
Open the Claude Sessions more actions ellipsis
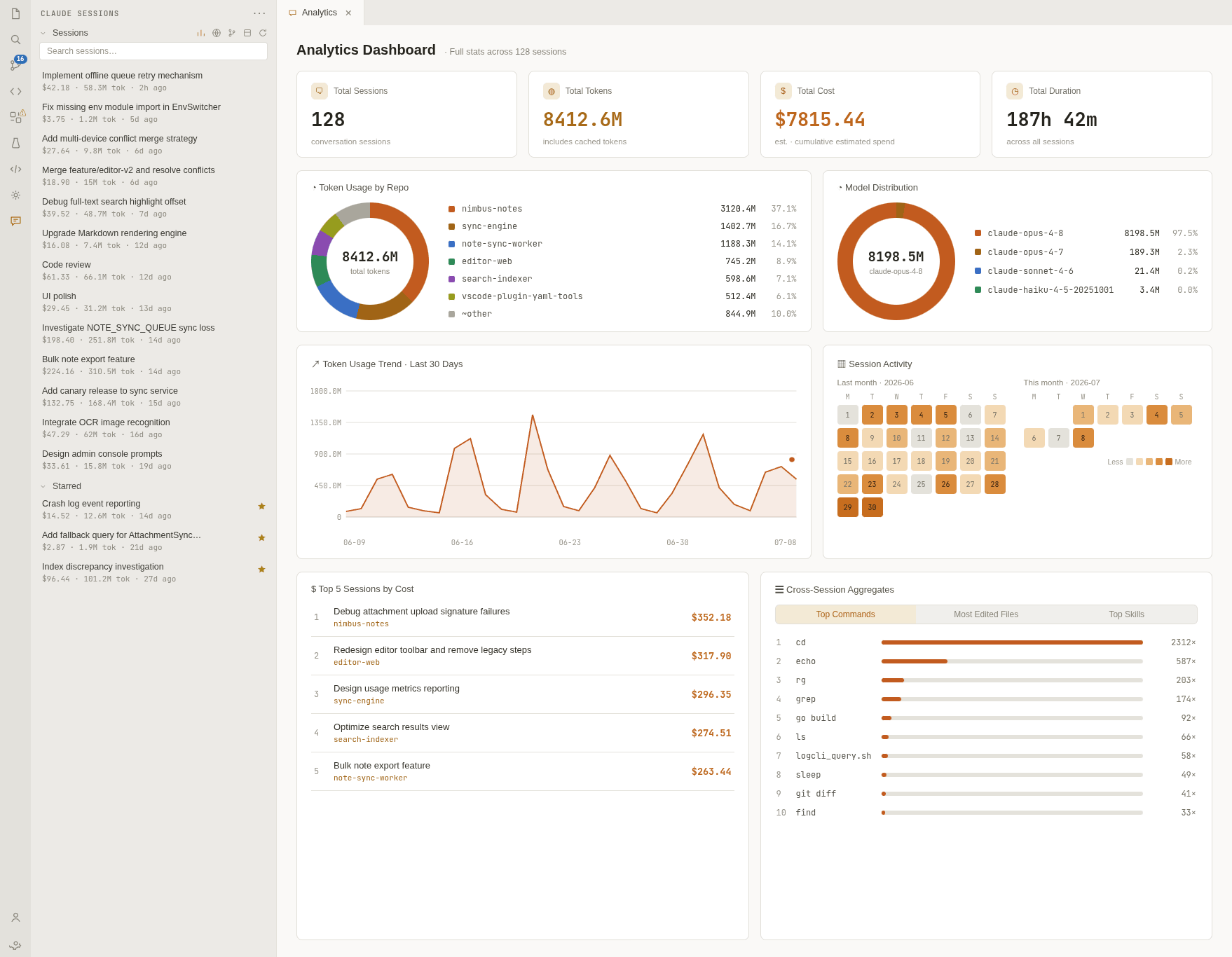pyautogui.click(x=260, y=13)
